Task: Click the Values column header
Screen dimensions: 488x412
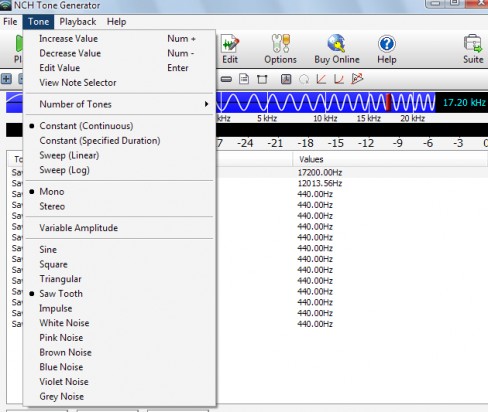Action: click(x=390, y=159)
